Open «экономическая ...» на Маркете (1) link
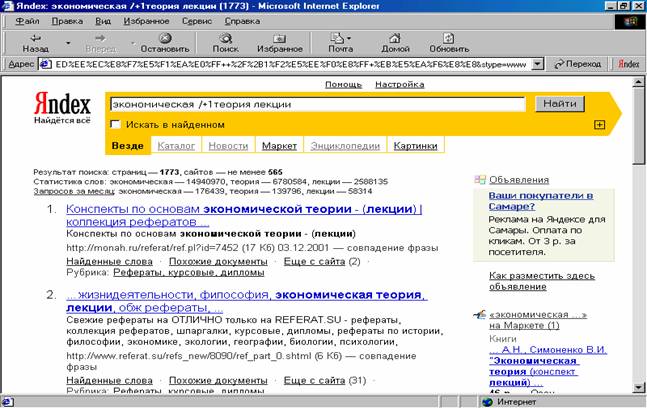The height and width of the screenshot is (408, 647). tap(538, 320)
